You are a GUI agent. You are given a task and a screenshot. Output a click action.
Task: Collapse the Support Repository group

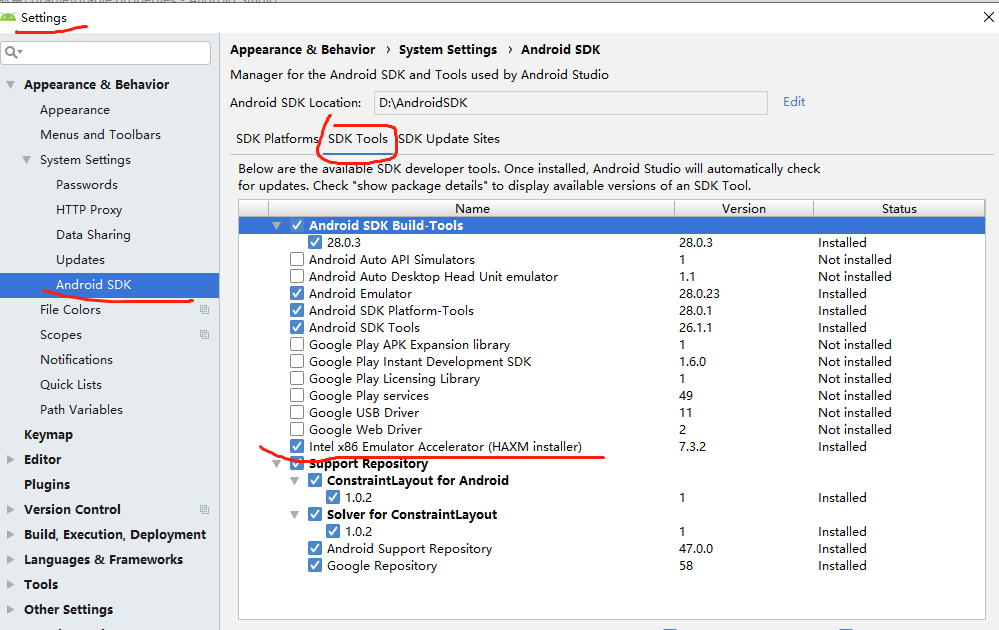click(277, 464)
